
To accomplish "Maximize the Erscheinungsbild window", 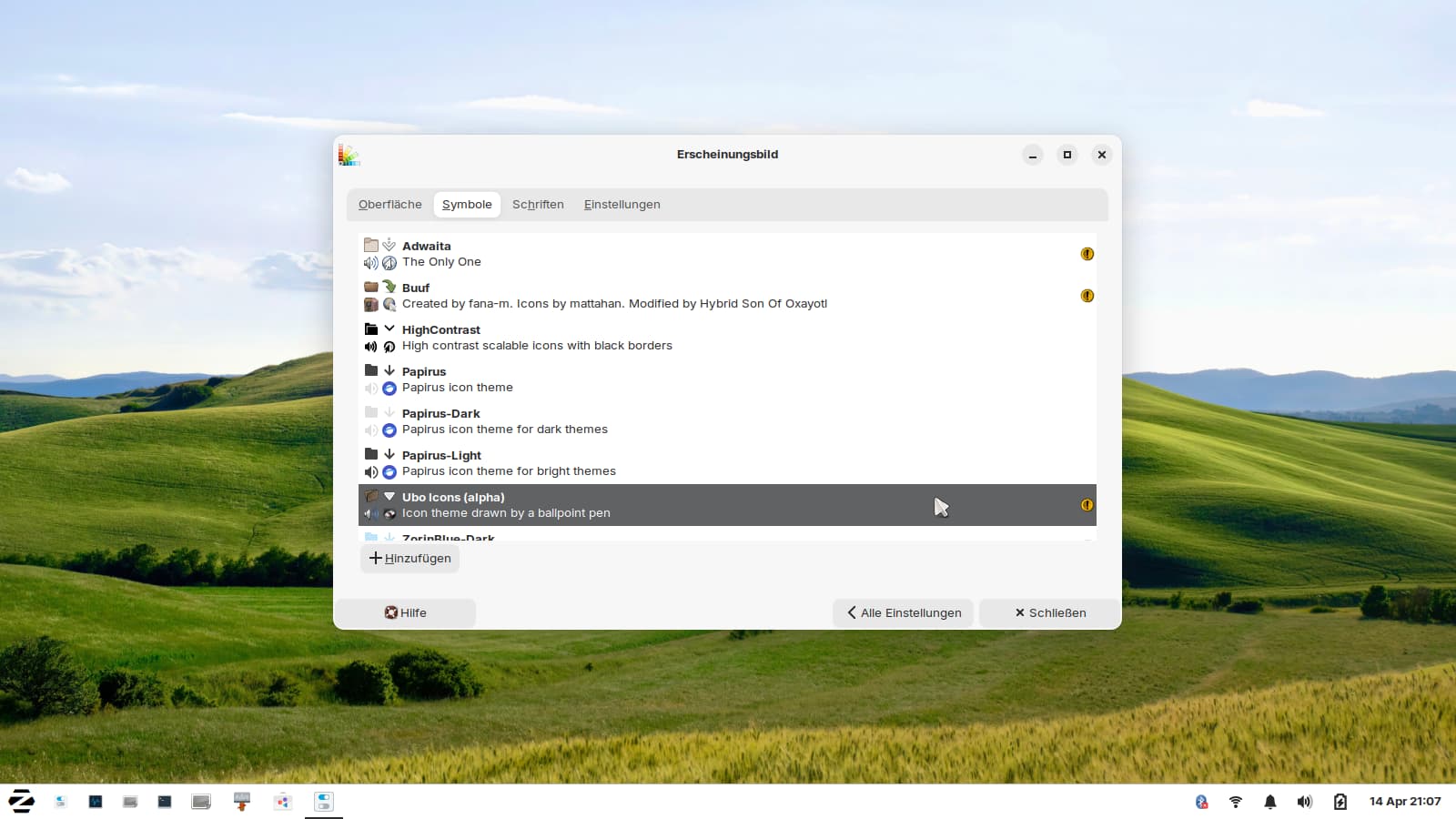I will click(x=1067, y=155).
